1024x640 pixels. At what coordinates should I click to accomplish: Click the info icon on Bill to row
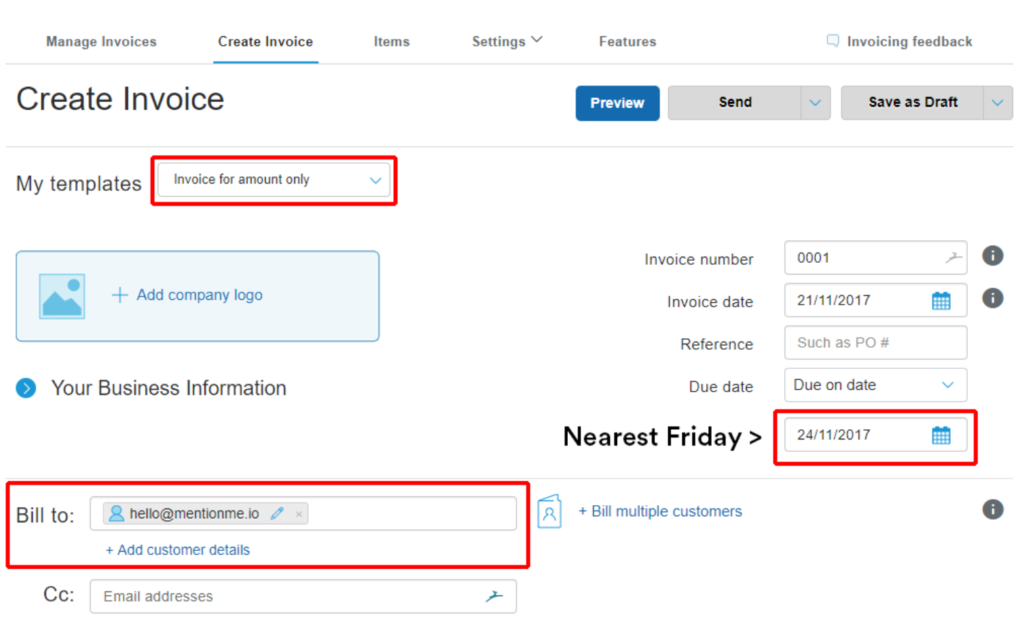(x=993, y=509)
